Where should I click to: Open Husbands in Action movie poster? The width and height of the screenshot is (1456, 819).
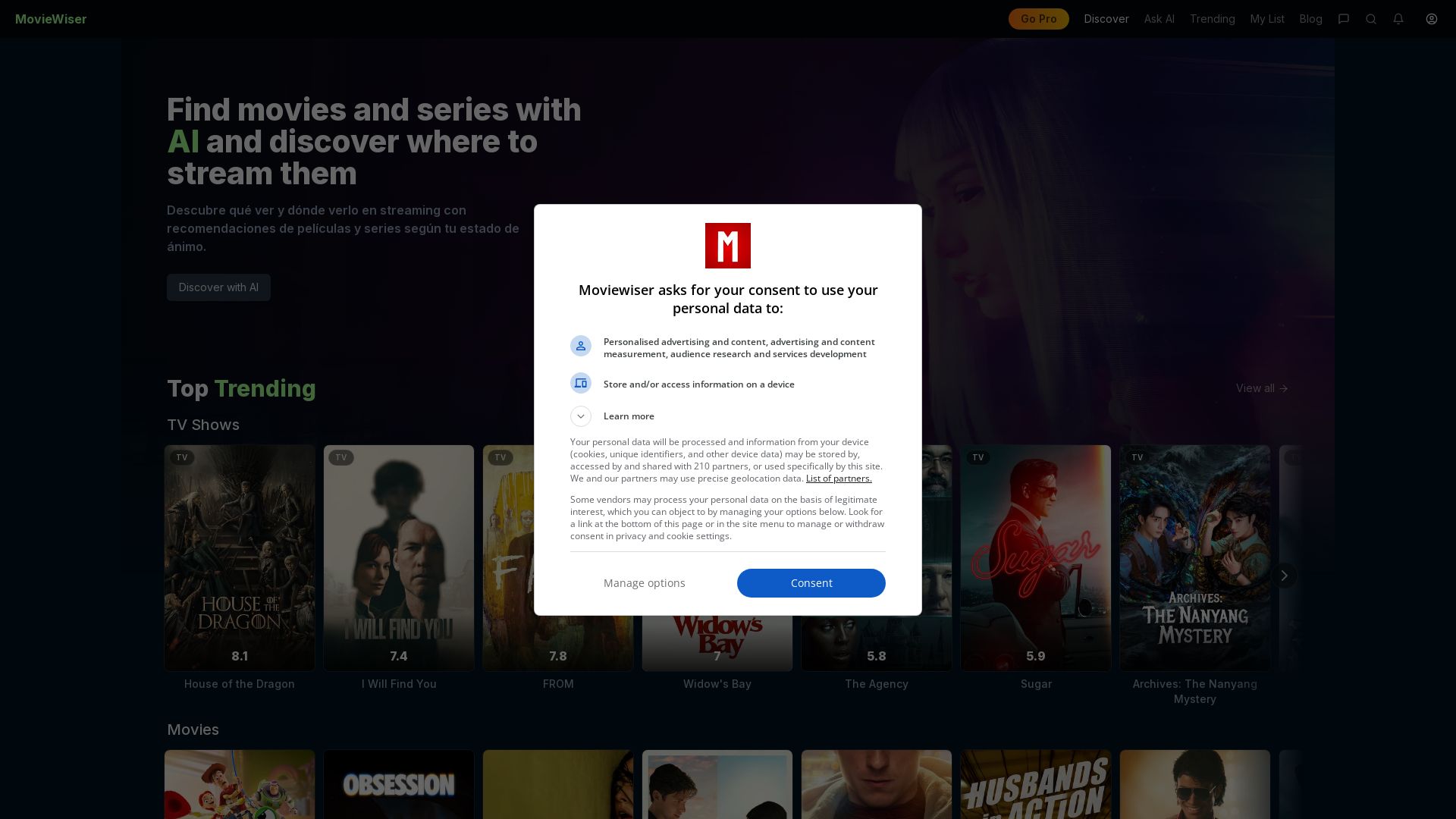point(1036,784)
